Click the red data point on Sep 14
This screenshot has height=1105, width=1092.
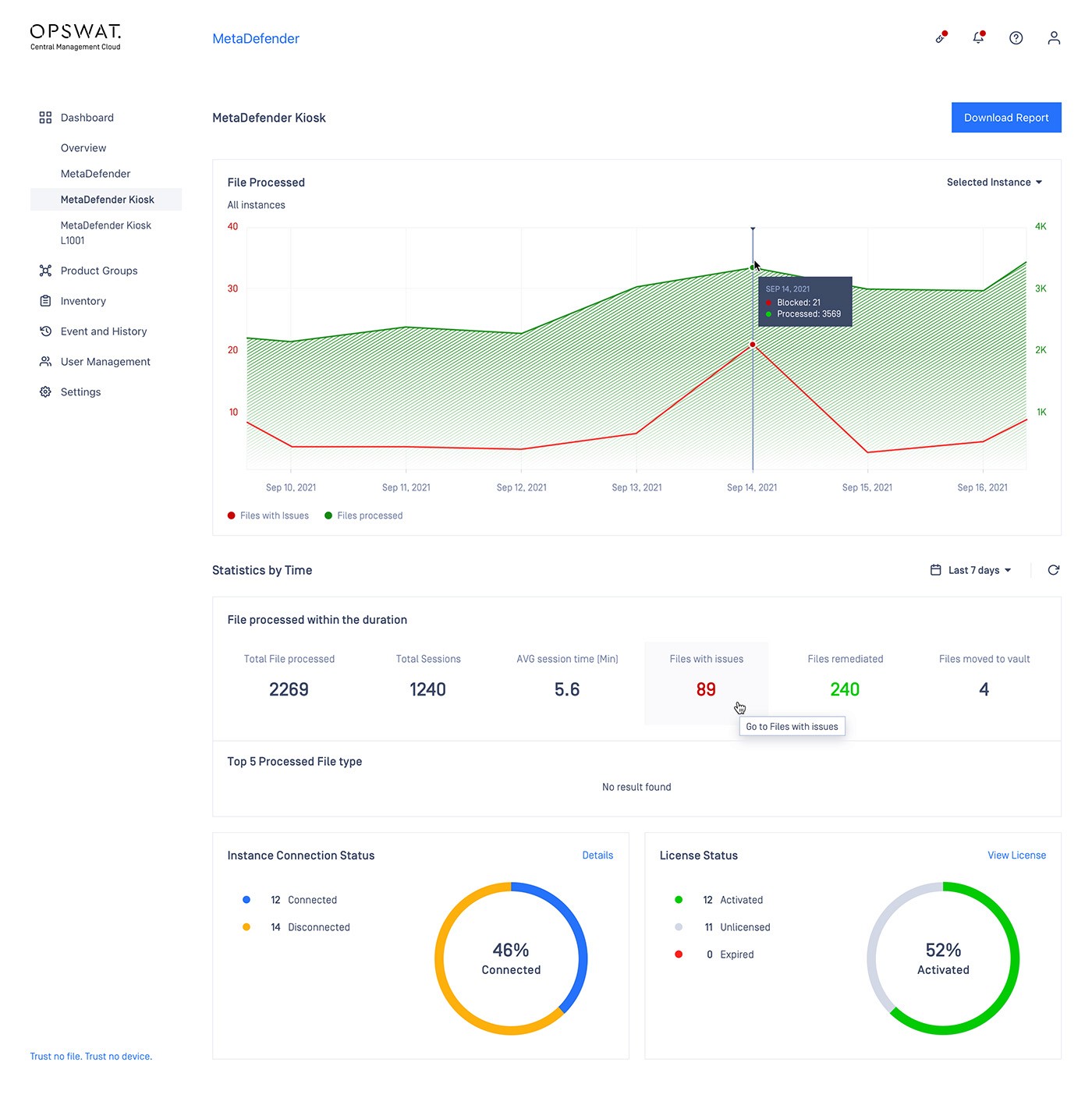click(753, 344)
